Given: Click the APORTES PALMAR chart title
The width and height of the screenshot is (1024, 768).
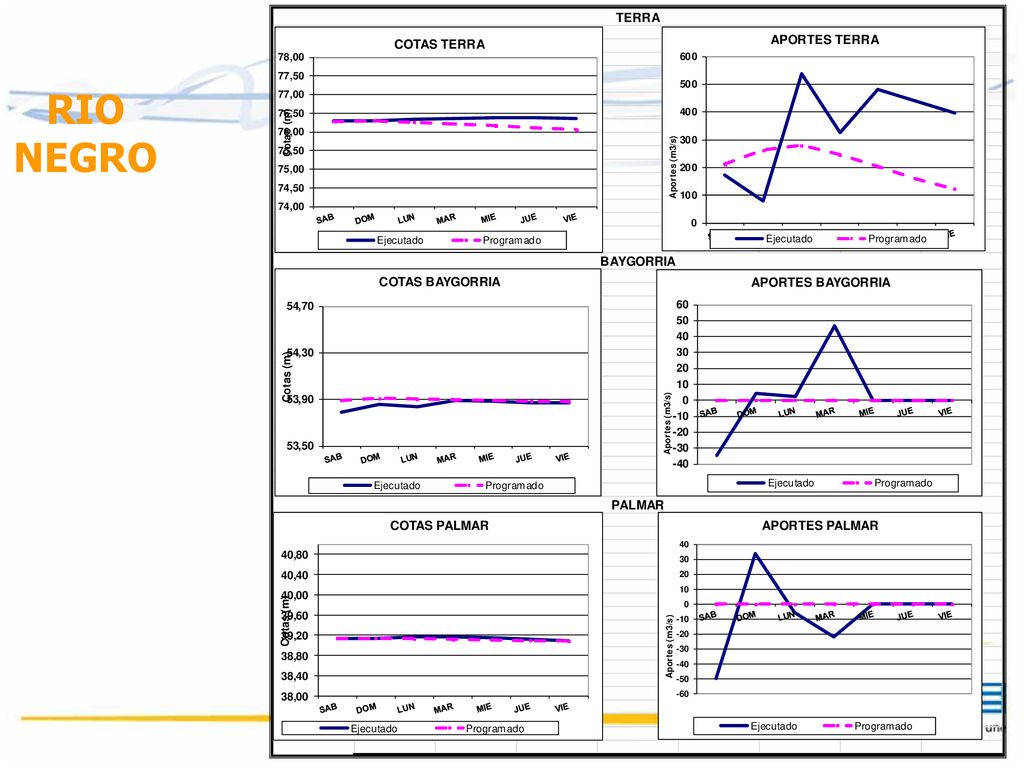Looking at the screenshot, I should point(820,526).
